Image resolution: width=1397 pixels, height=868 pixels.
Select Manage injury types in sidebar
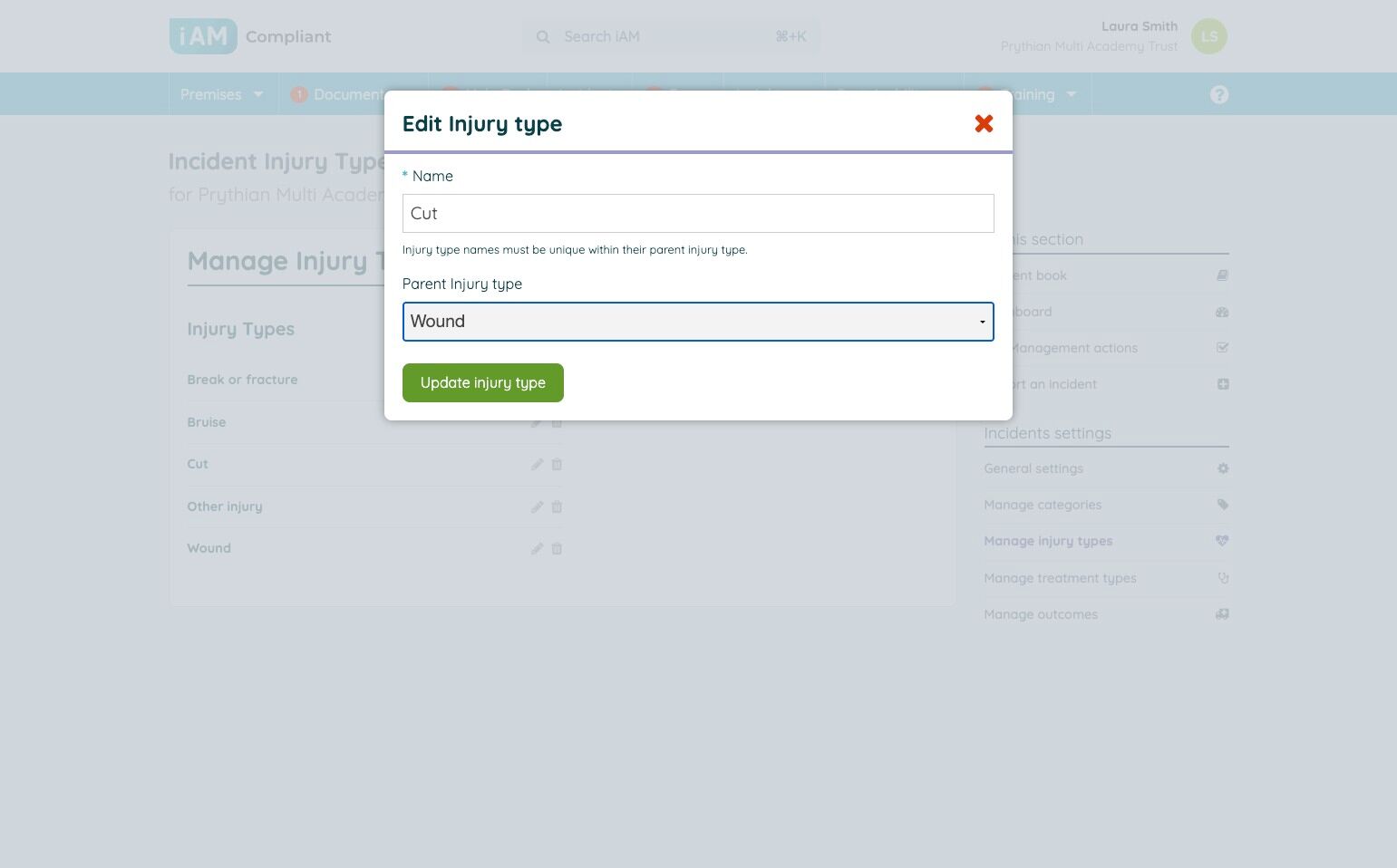pos(1048,541)
